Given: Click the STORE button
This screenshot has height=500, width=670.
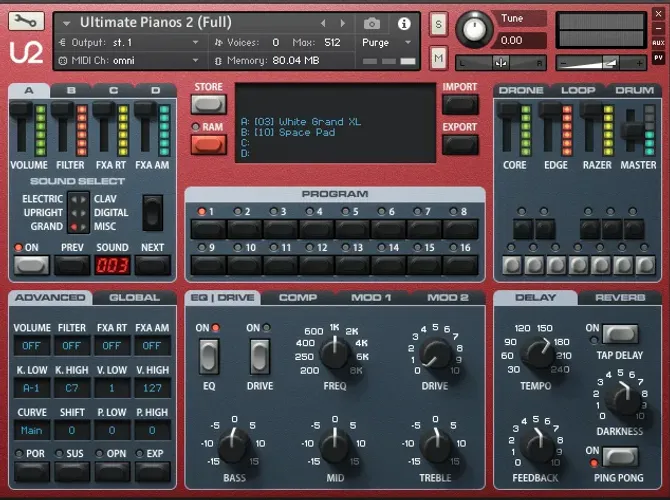Looking at the screenshot, I should point(209,104).
